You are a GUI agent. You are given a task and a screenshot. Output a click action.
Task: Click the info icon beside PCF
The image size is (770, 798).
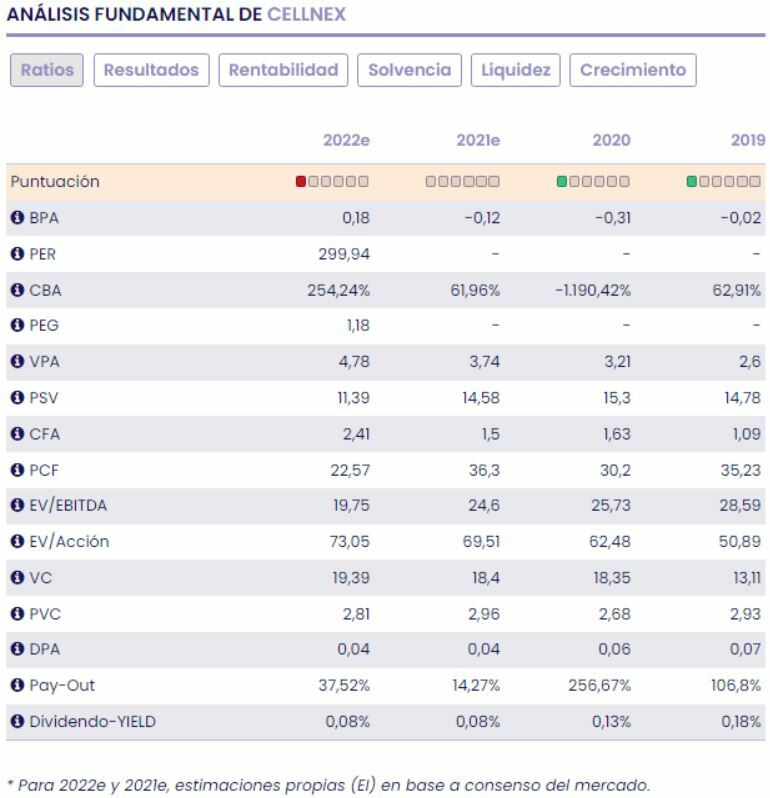[x=16, y=469]
